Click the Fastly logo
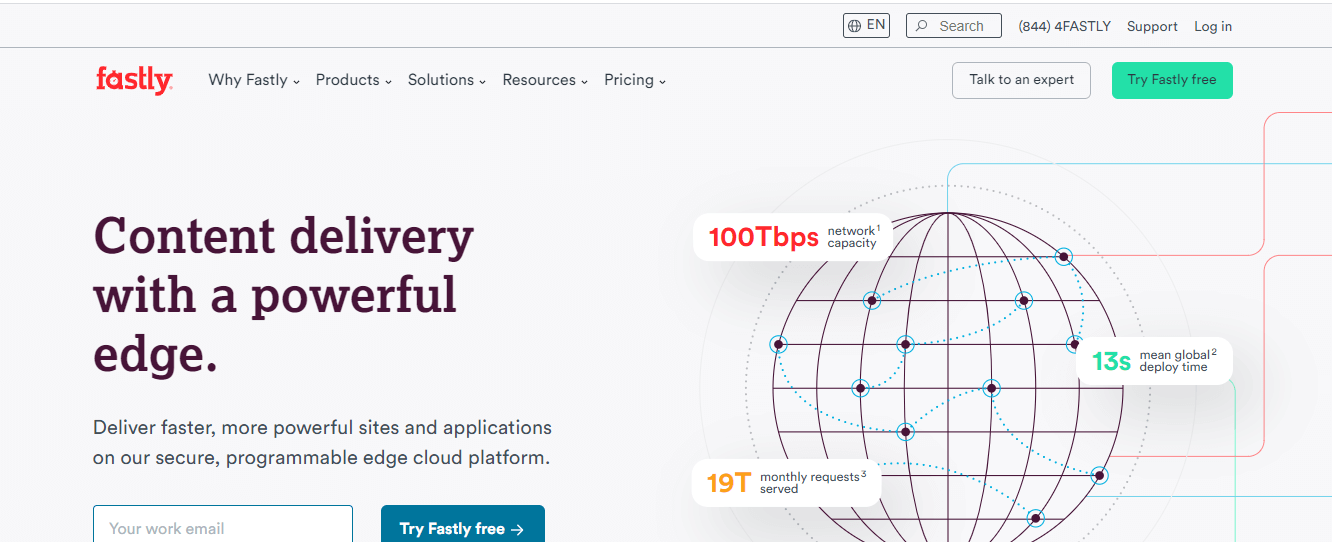Screen dimensions: 1332x542 pyautogui.click(x=134, y=79)
